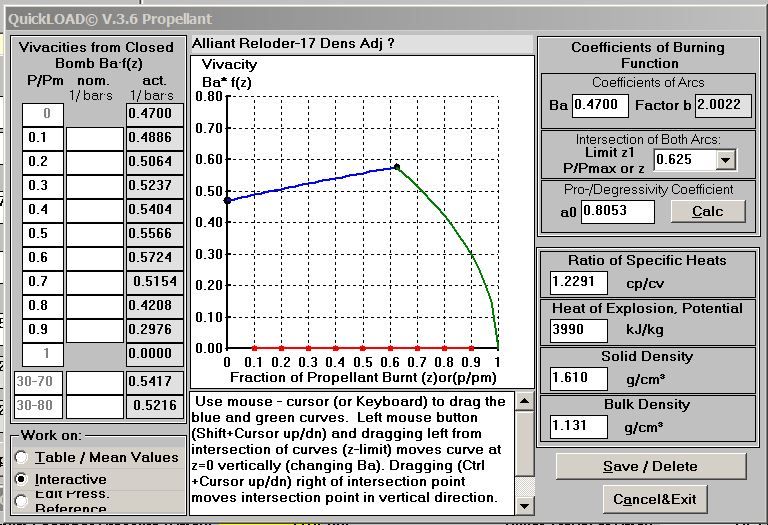Click the 30-80 range label cell

pyautogui.click(x=38, y=406)
